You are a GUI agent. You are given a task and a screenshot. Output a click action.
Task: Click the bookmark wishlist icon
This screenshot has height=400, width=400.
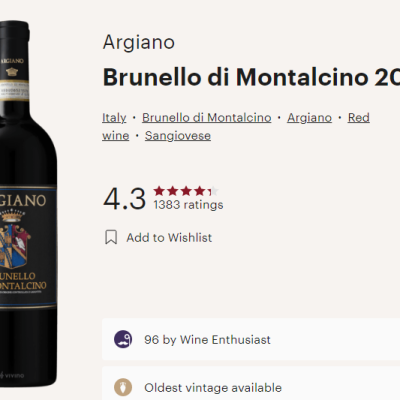(x=111, y=237)
